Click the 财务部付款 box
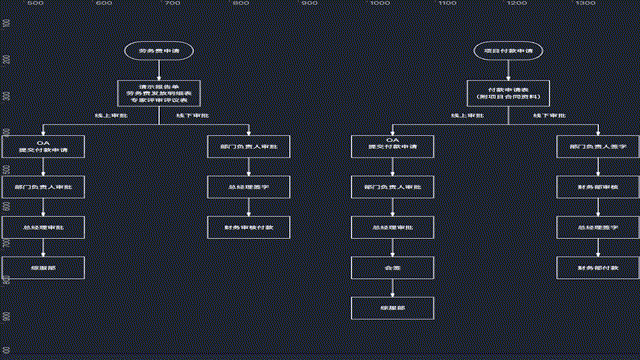The width and height of the screenshot is (640, 360). tap(598, 268)
